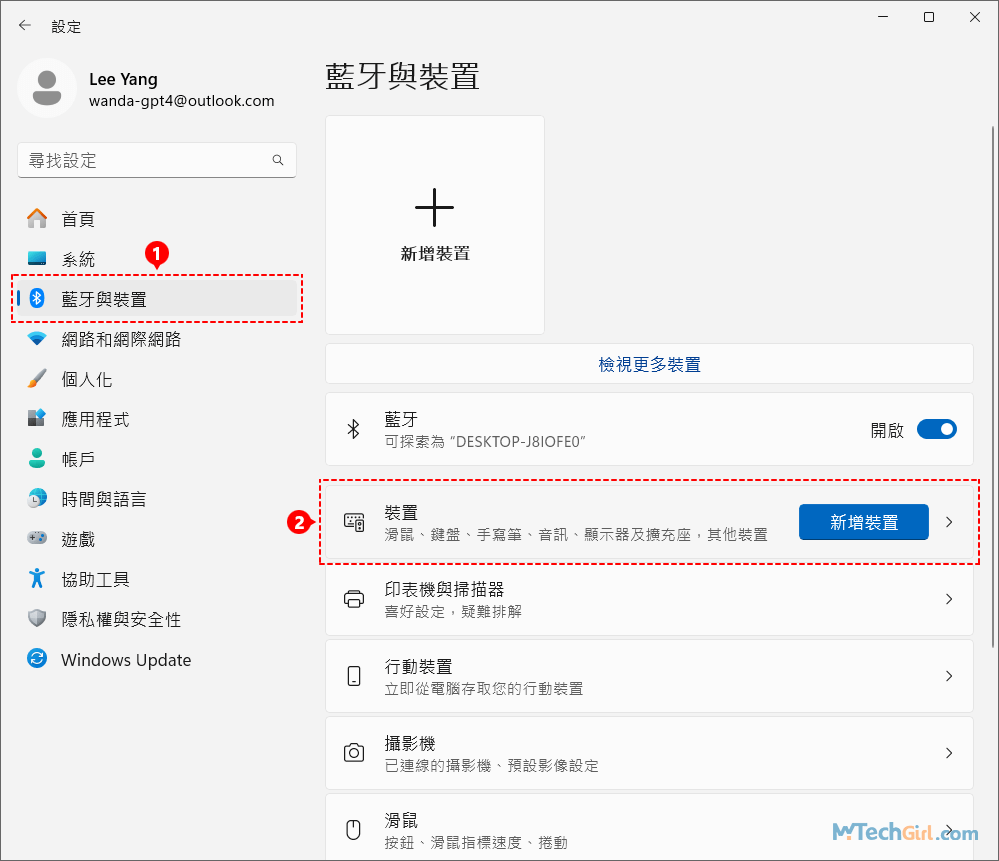Open the 檢視更多裝置 link
This screenshot has height=861, width=999.
pyautogui.click(x=648, y=363)
